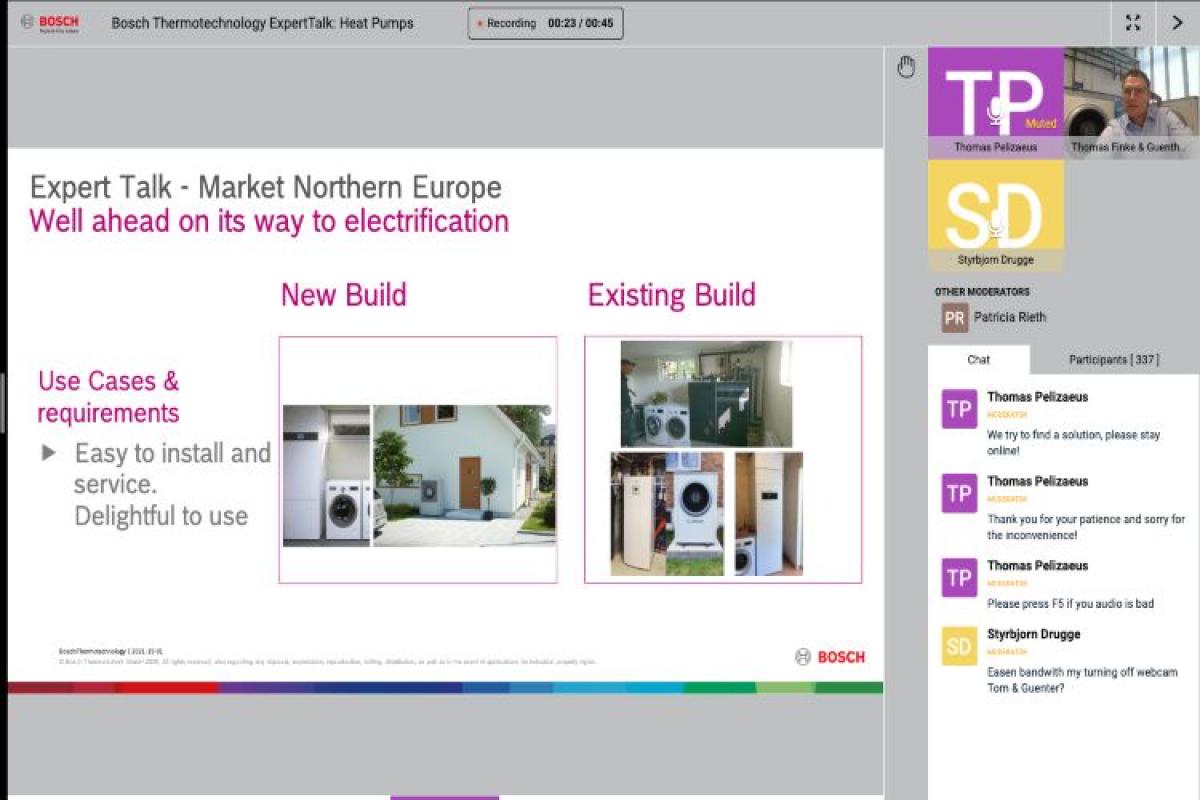Click TP avatar beside 'Please press F5' message
The height and width of the screenshot is (800, 1200).
pos(959,578)
